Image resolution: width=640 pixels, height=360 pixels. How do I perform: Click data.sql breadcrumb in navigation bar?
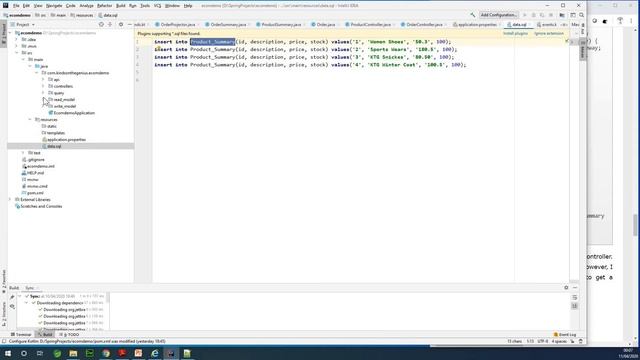pos(108,15)
